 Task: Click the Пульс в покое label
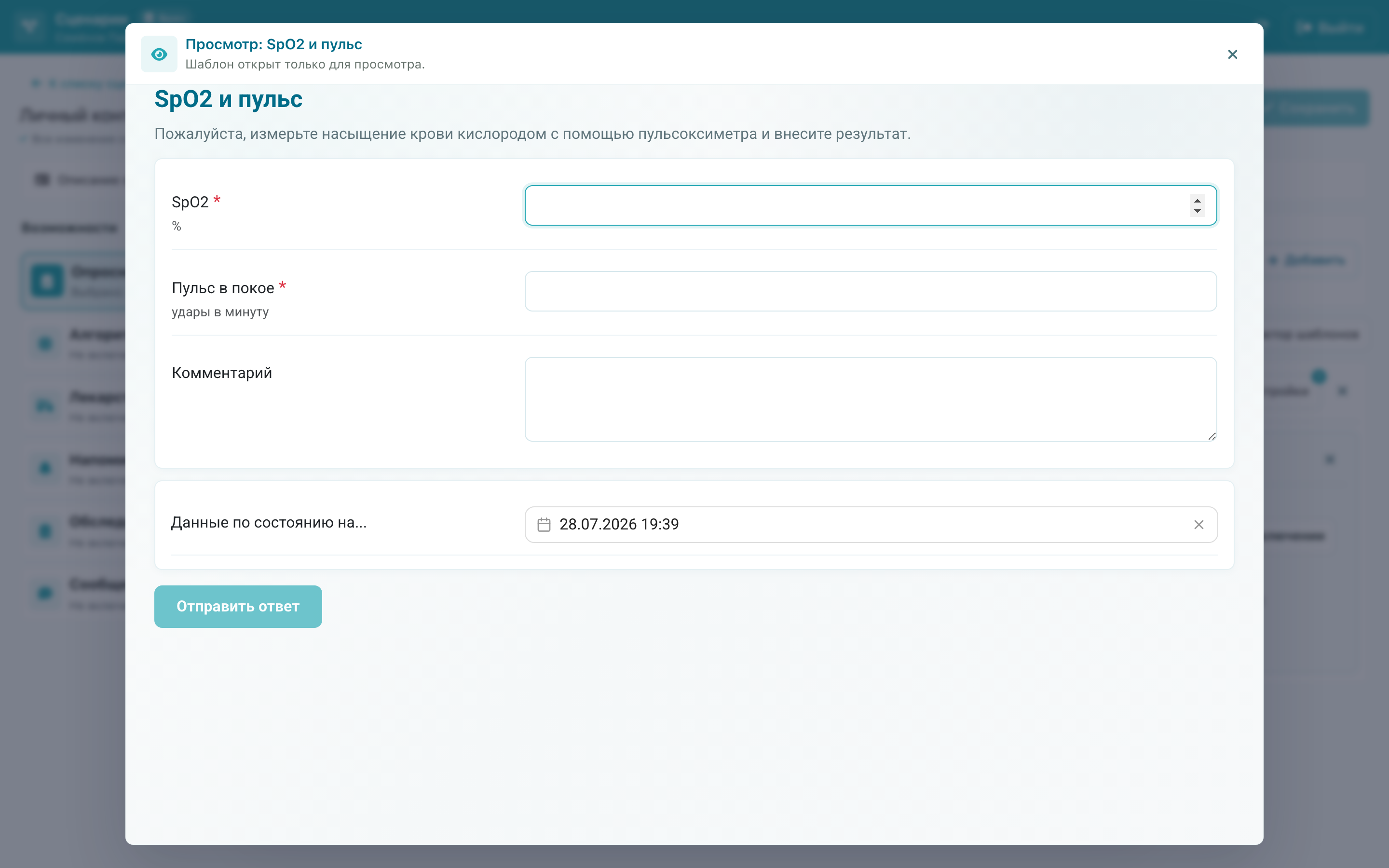click(223, 287)
